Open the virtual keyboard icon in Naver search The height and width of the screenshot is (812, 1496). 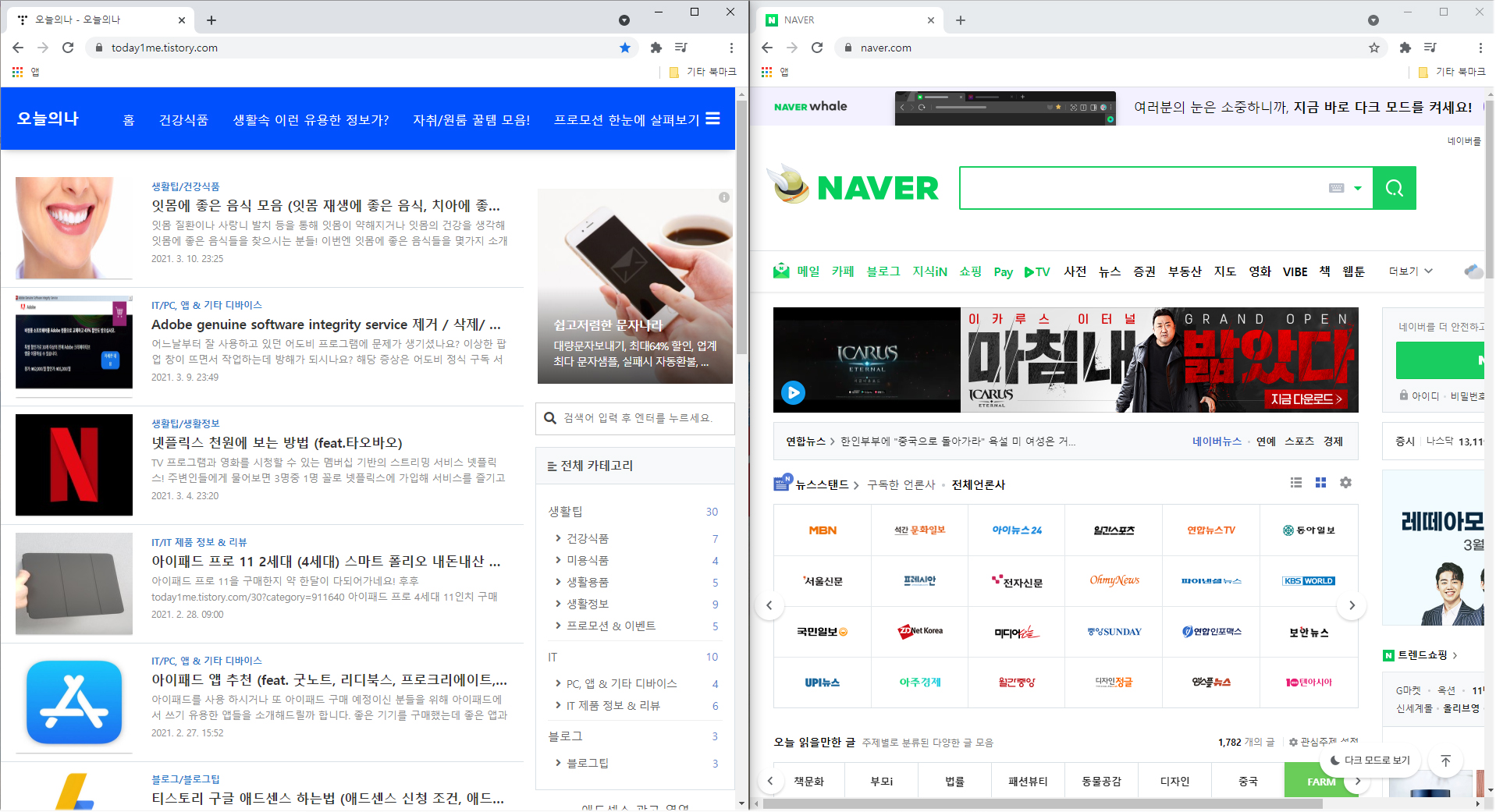coord(1337,188)
